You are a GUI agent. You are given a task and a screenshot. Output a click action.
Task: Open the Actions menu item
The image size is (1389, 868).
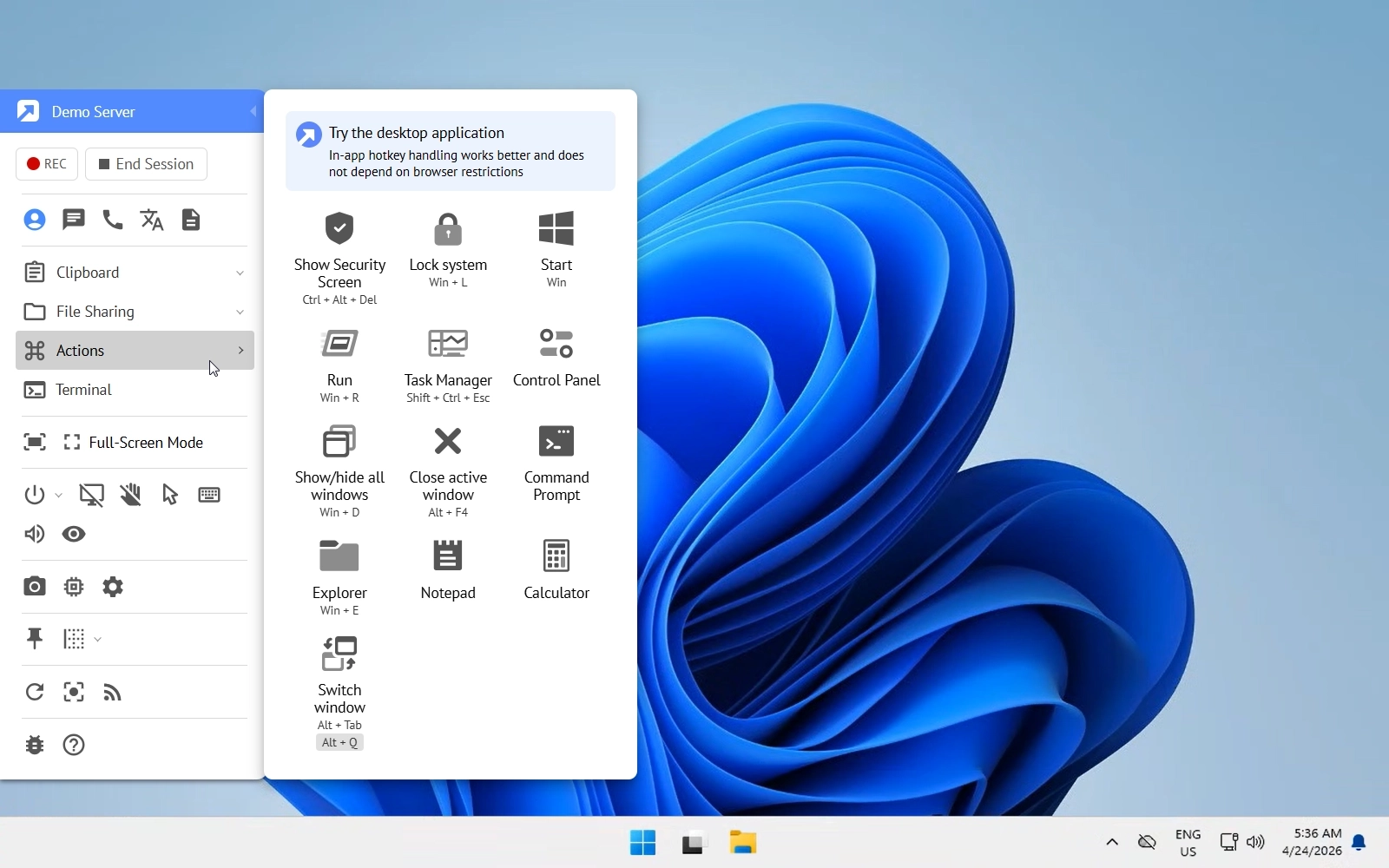tap(135, 351)
